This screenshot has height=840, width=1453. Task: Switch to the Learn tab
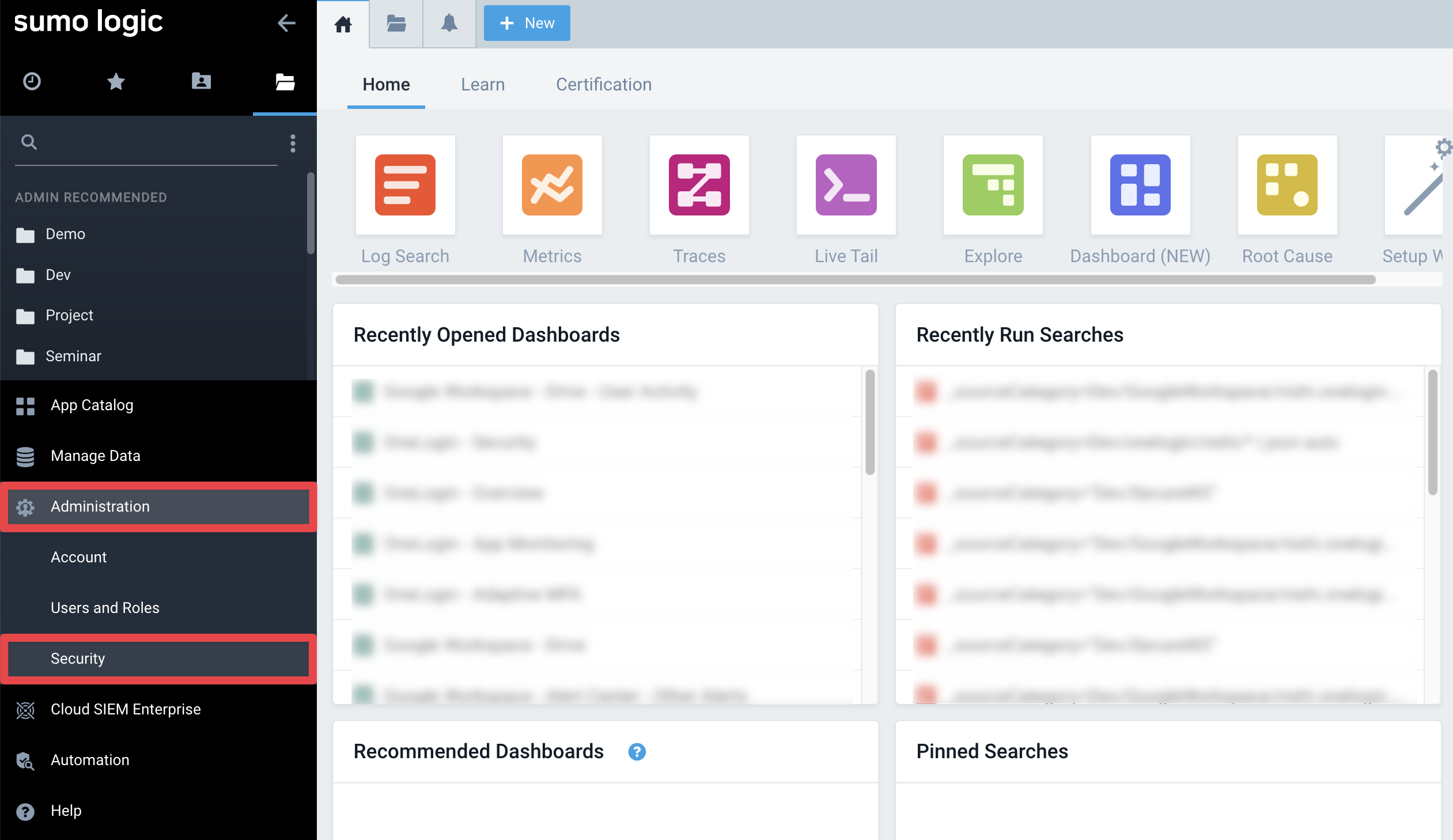coord(483,85)
